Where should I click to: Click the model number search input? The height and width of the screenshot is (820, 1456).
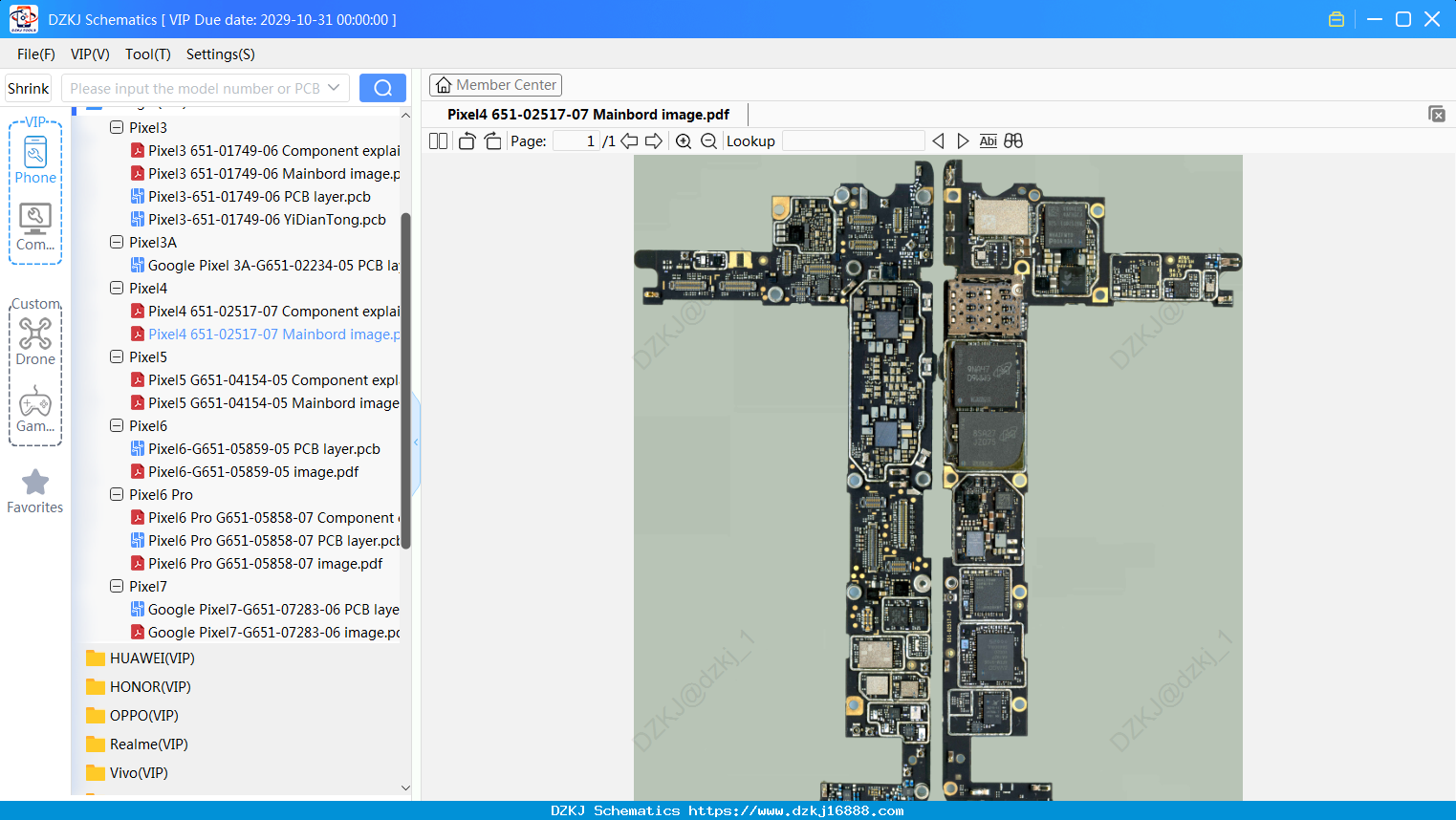click(206, 88)
